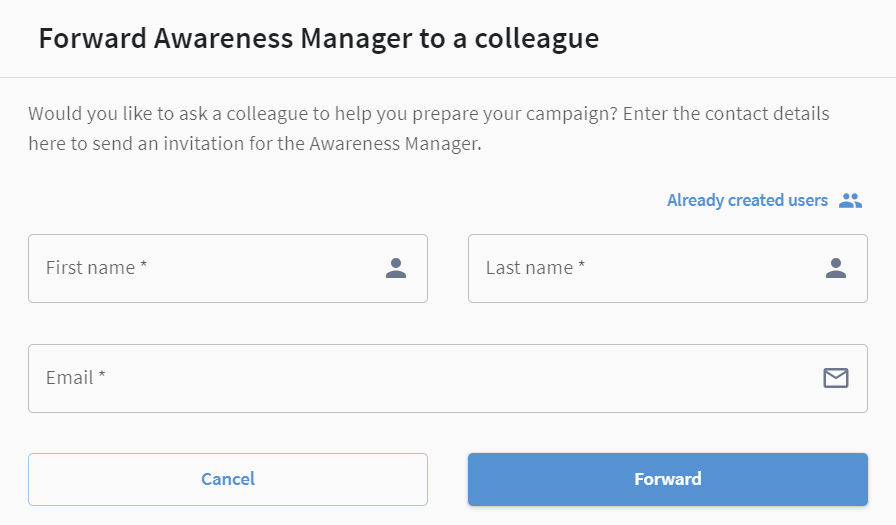Image resolution: width=896 pixels, height=525 pixels.
Task: Focus the First name input field
Action: click(228, 268)
